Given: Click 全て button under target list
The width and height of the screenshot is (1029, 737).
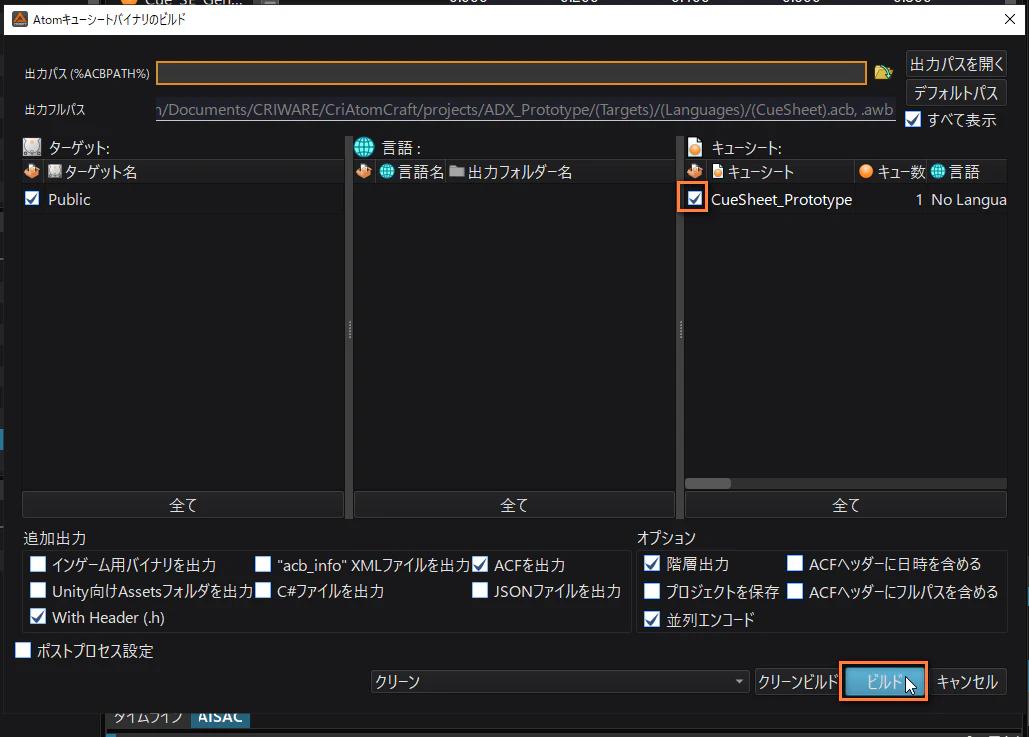Looking at the screenshot, I should coord(183,505).
